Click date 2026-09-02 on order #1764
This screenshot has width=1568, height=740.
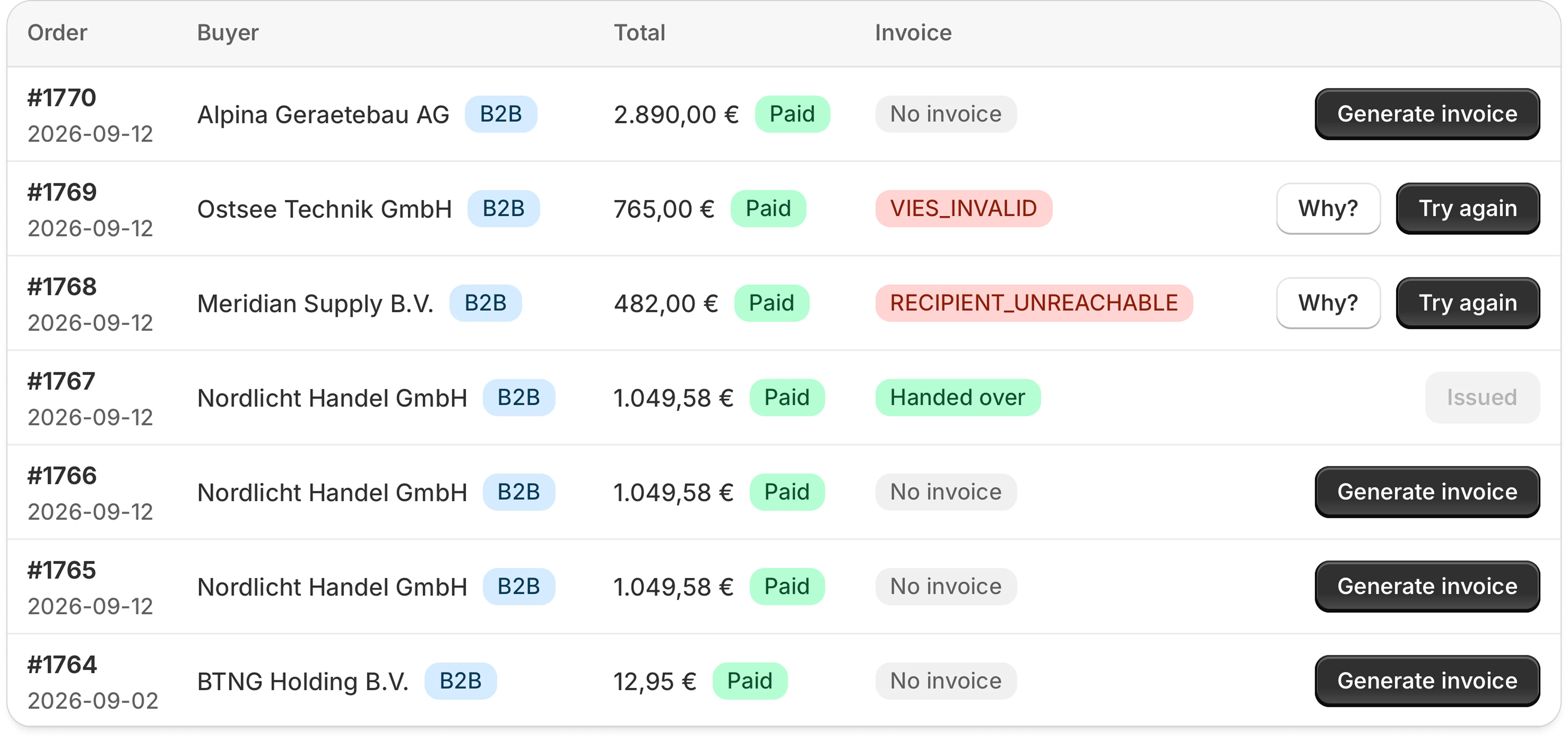pyautogui.click(x=93, y=700)
